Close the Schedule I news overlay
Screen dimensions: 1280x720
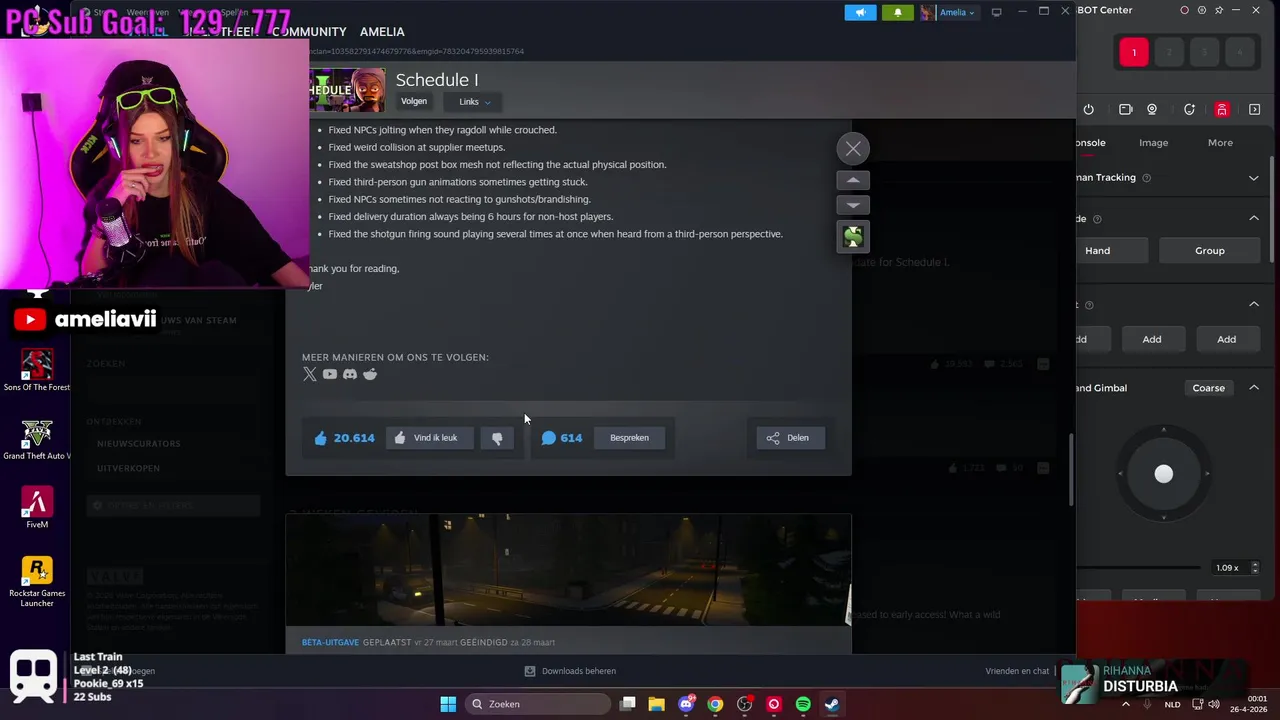click(853, 149)
